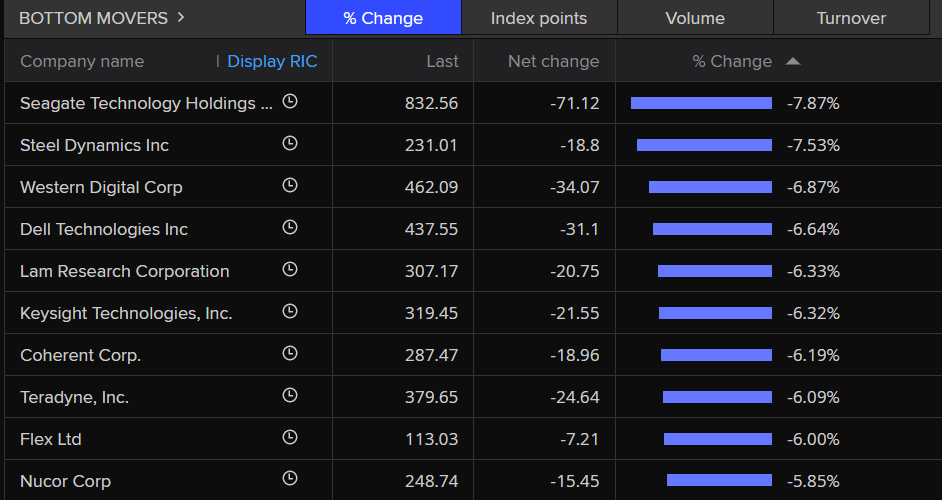Open Western Digital Corp company name

coord(101,188)
